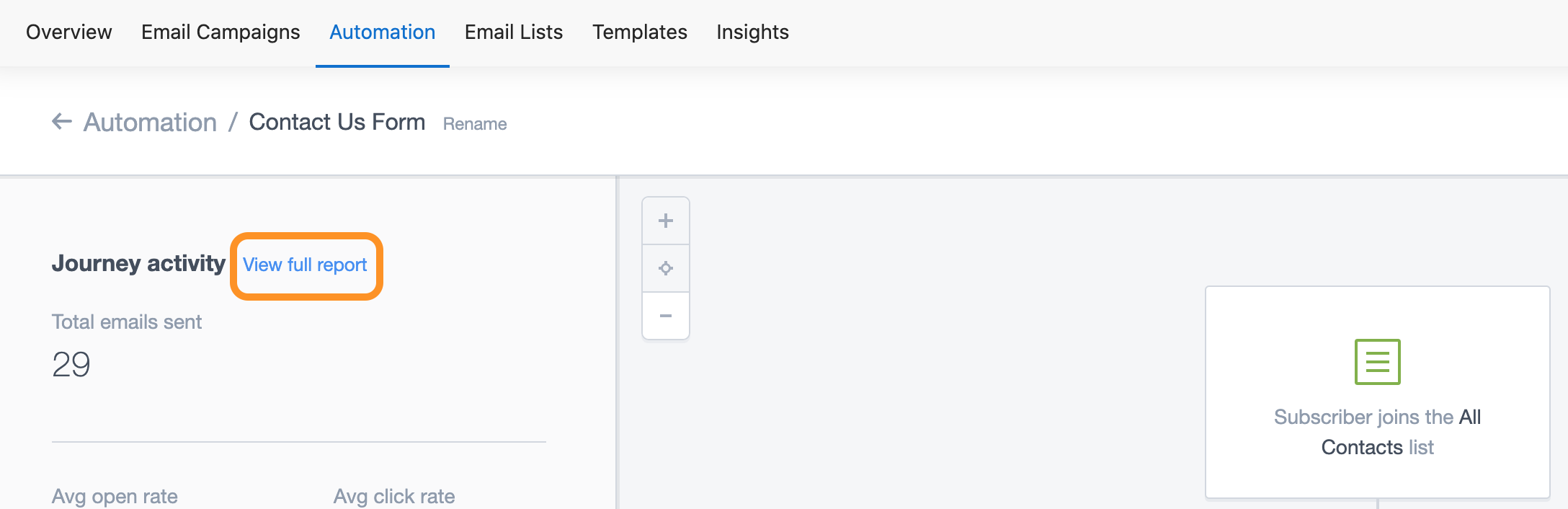This screenshot has height=509, width=1568.
Task: Switch to Email Campaigns tab
Action: coord(220,32)
